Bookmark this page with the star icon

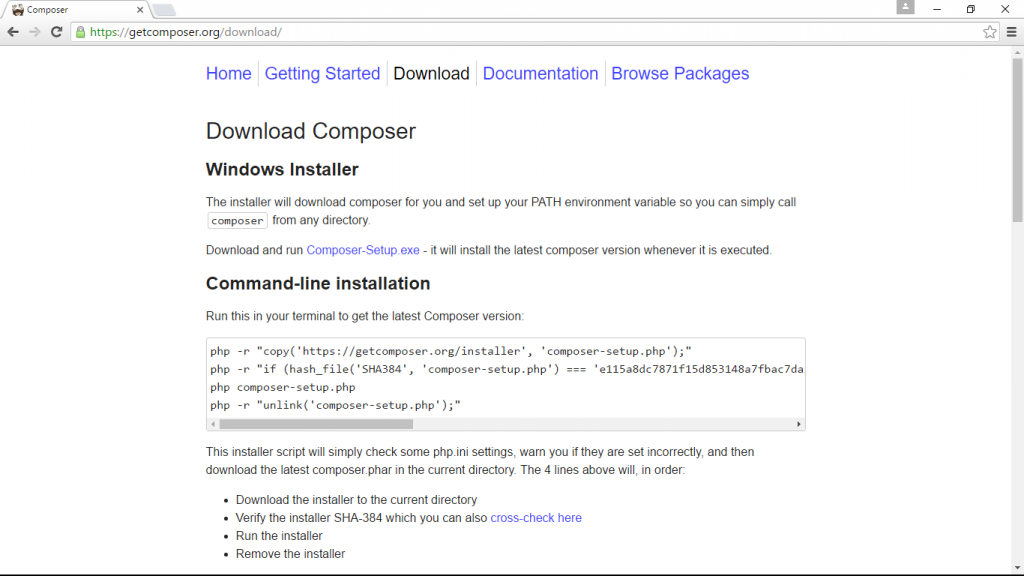coord(990,32)
